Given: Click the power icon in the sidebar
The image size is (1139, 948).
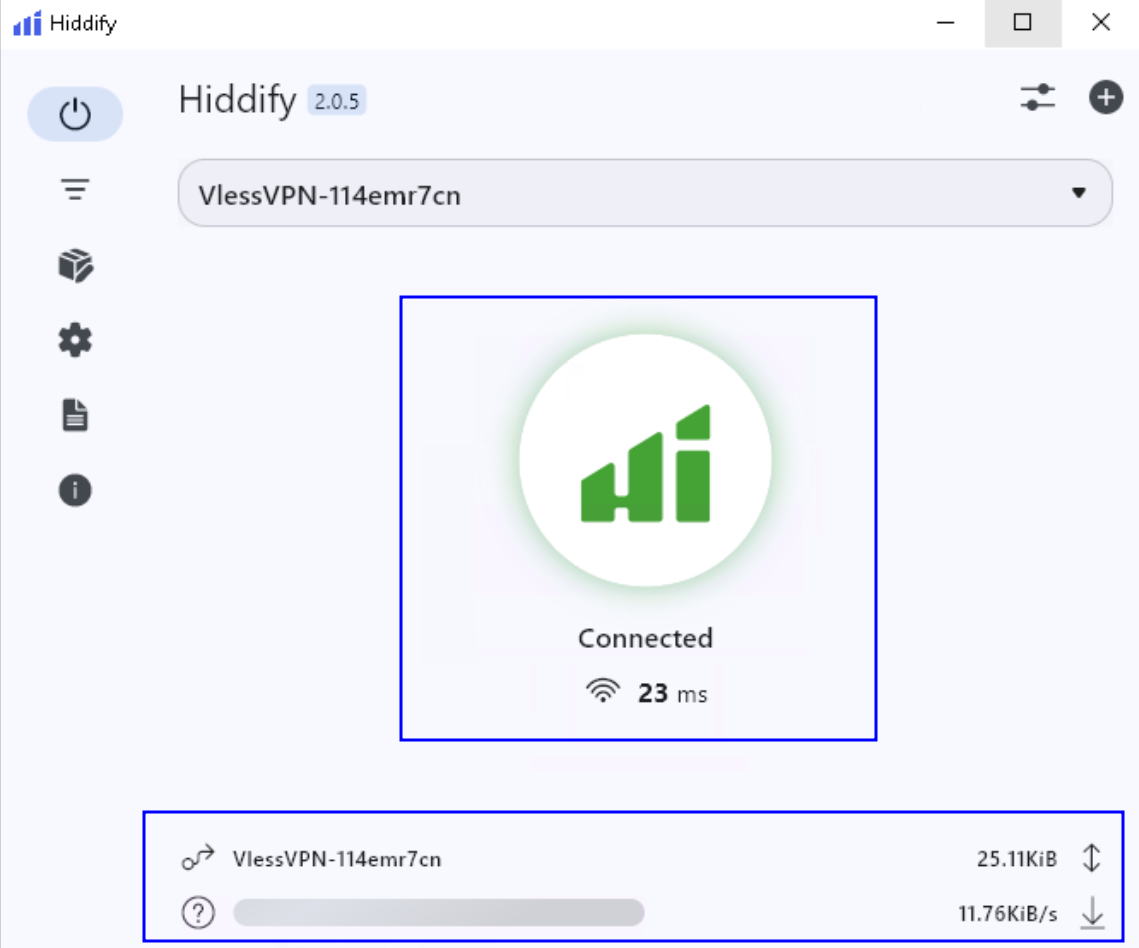Looking at the screenshot, I should click(x=75, y=114).
